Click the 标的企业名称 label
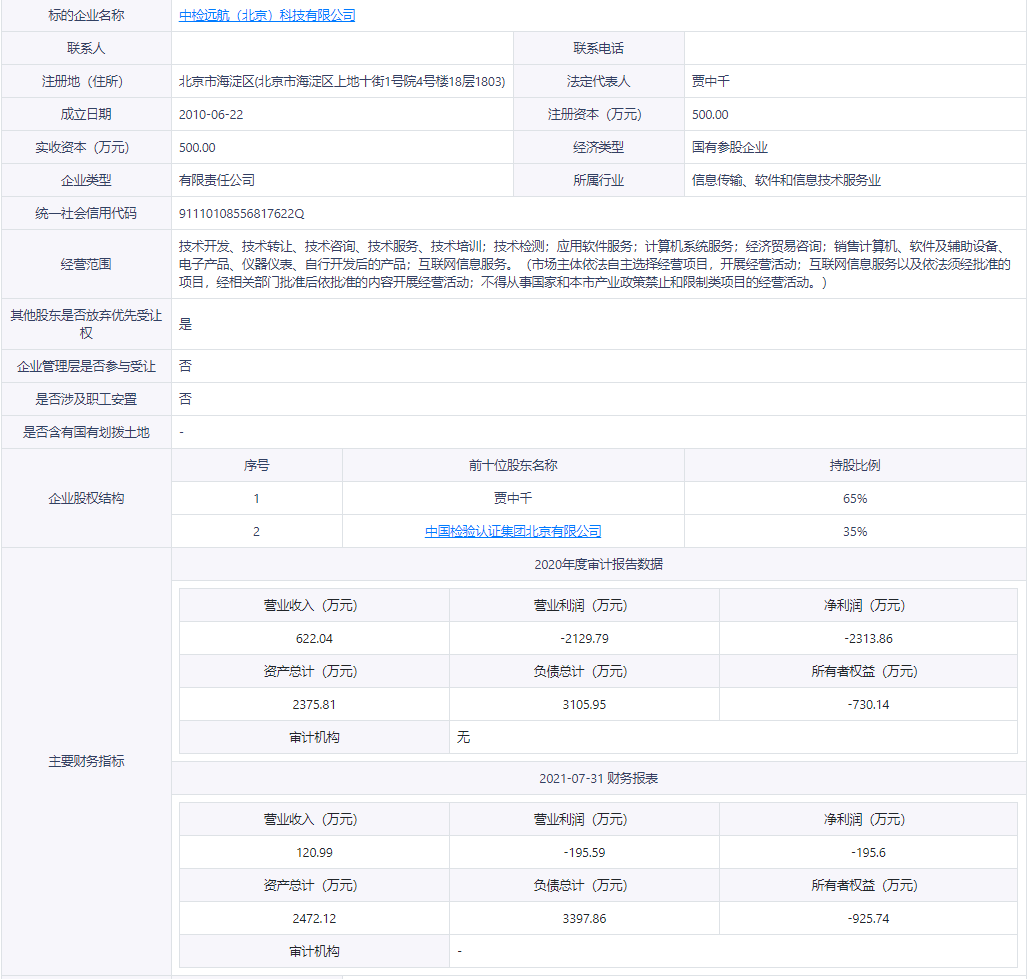 (x=86, y=15)
